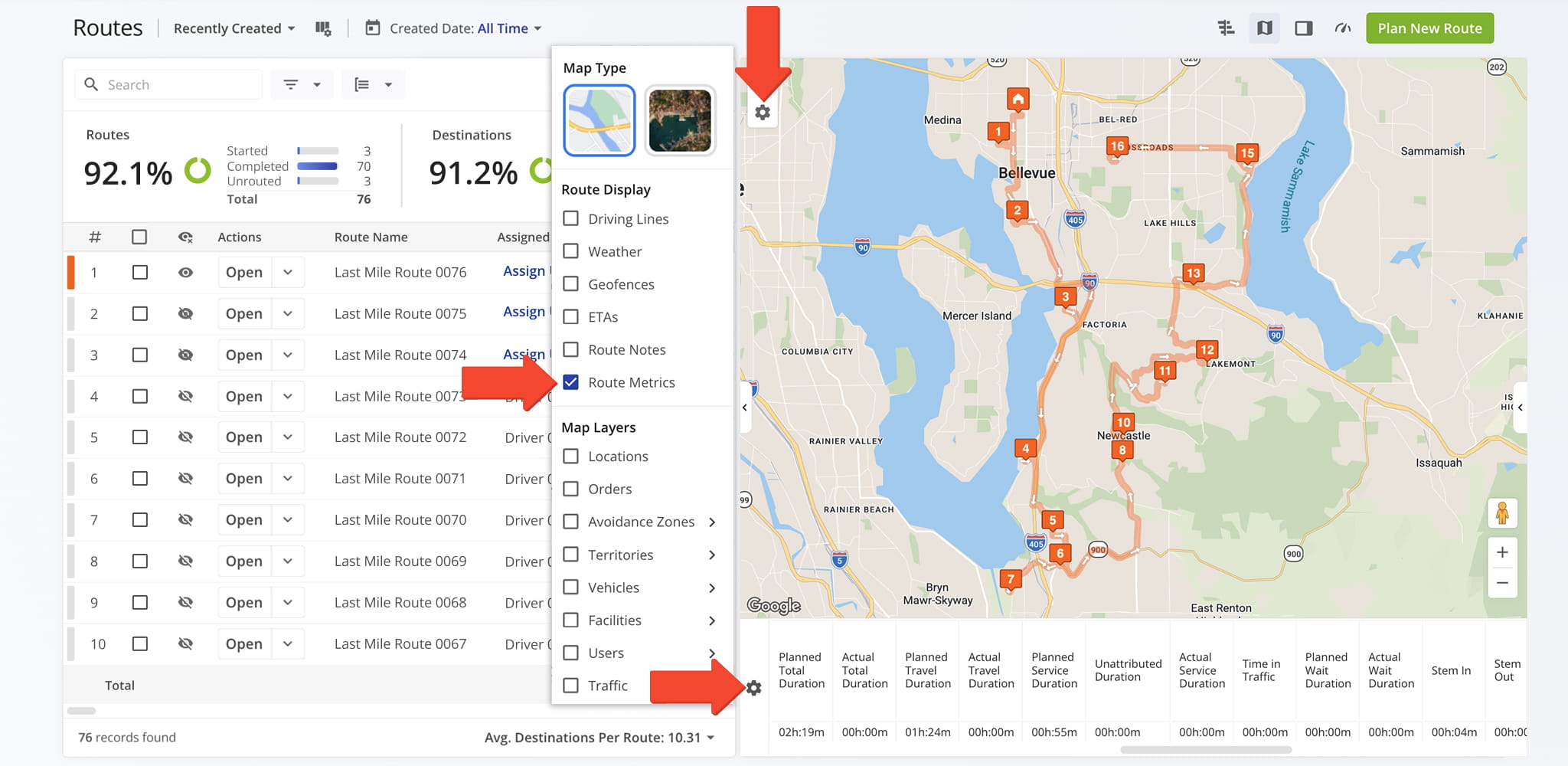Click stop marker 15 on the map

click(x=1247, y=153)
